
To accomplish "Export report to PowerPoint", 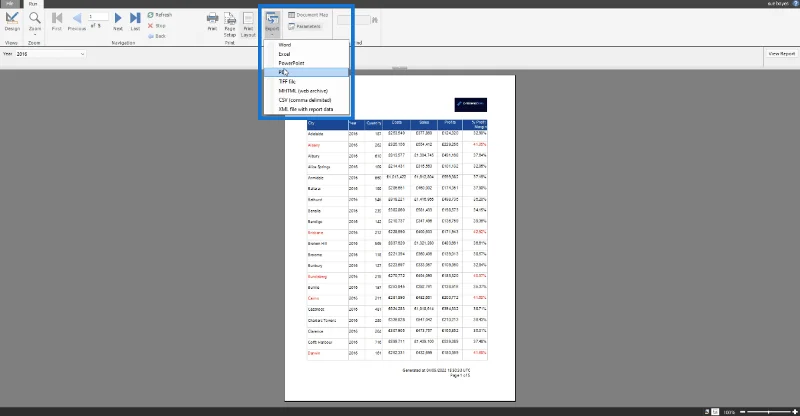I will click(306, 63).
